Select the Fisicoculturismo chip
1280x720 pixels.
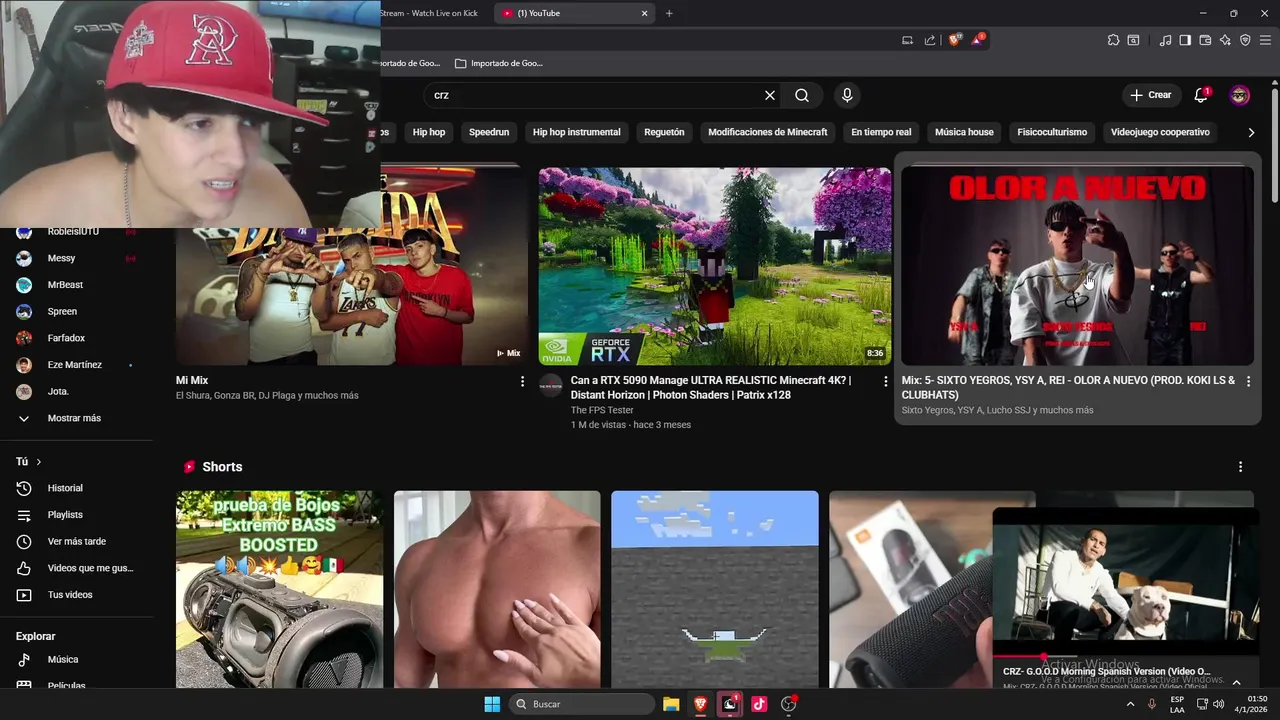tap(1052, 132)
